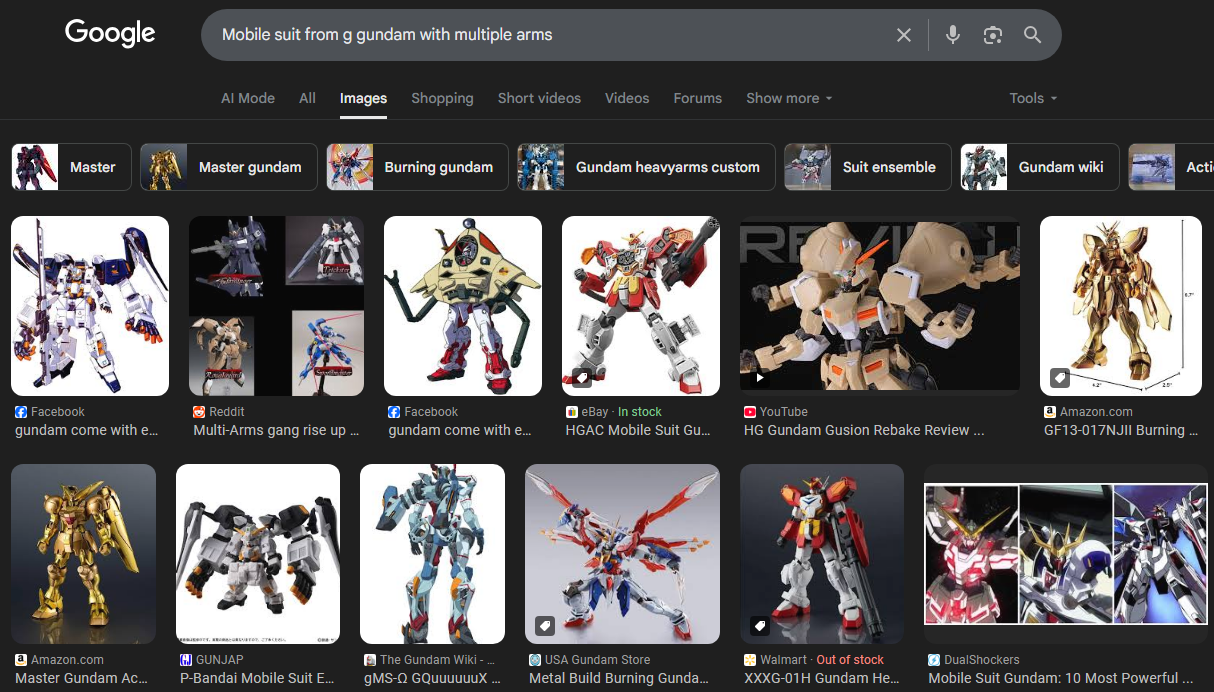Submit search with magnifying glass icon
The height and width of the screenshot is (692, 1214).
point(1033,35)
